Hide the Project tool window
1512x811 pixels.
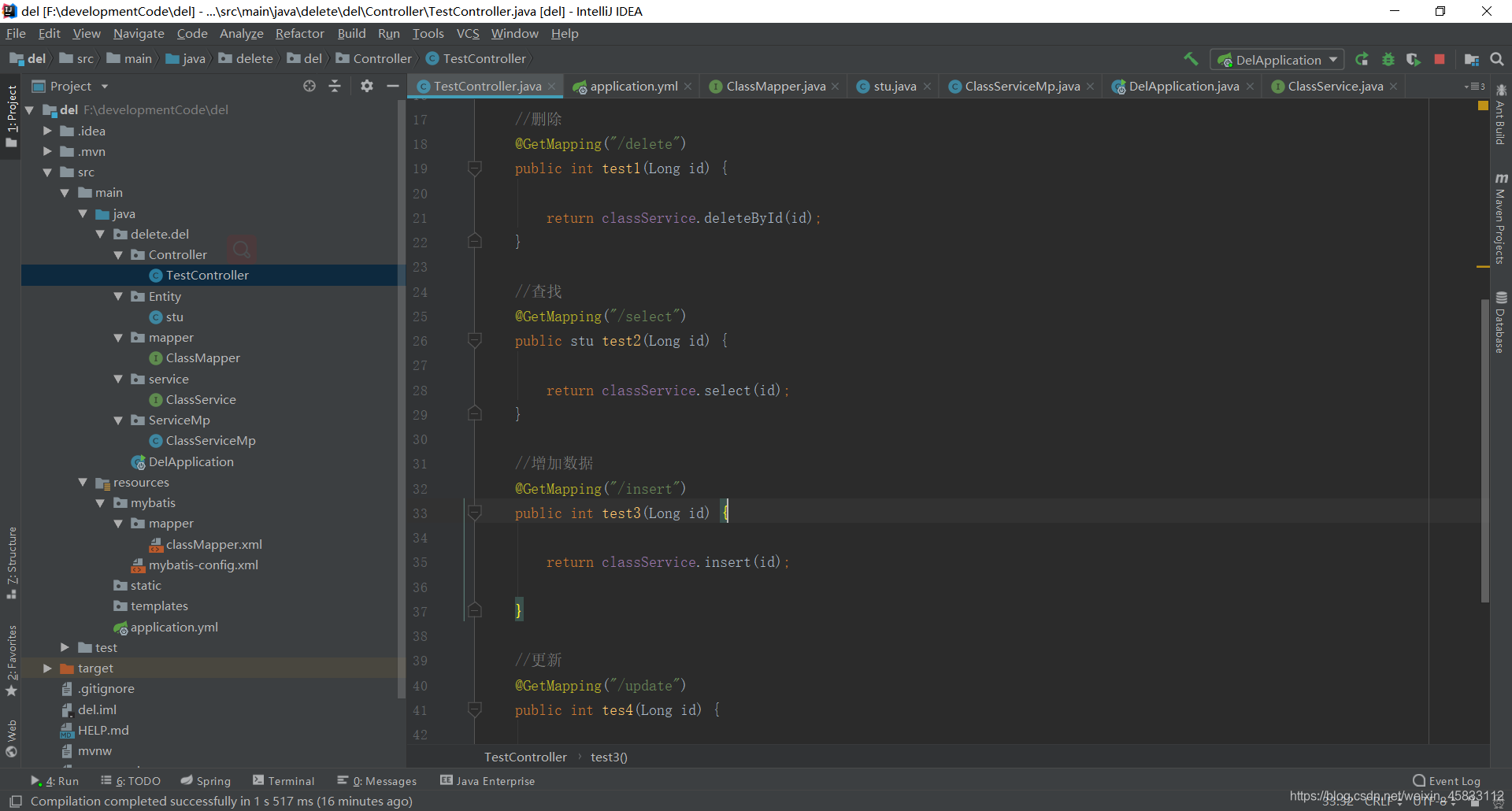point(393,86)
